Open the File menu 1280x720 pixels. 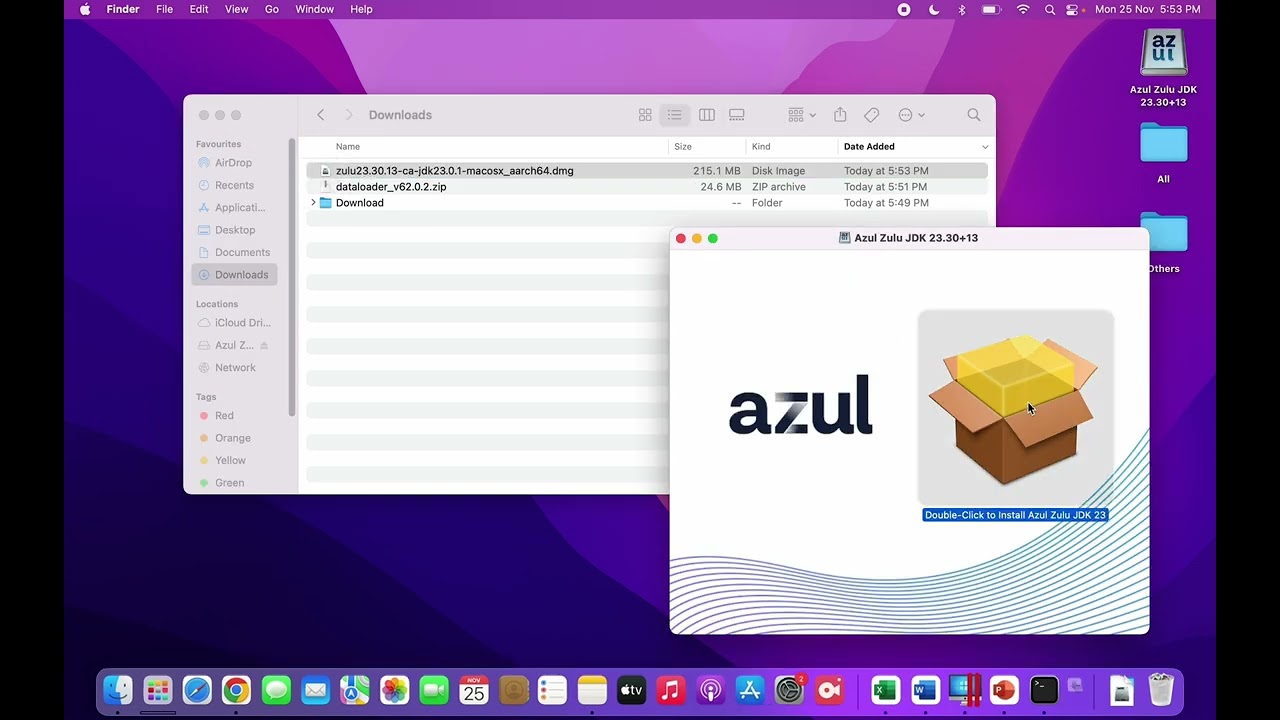click(164, 9)
